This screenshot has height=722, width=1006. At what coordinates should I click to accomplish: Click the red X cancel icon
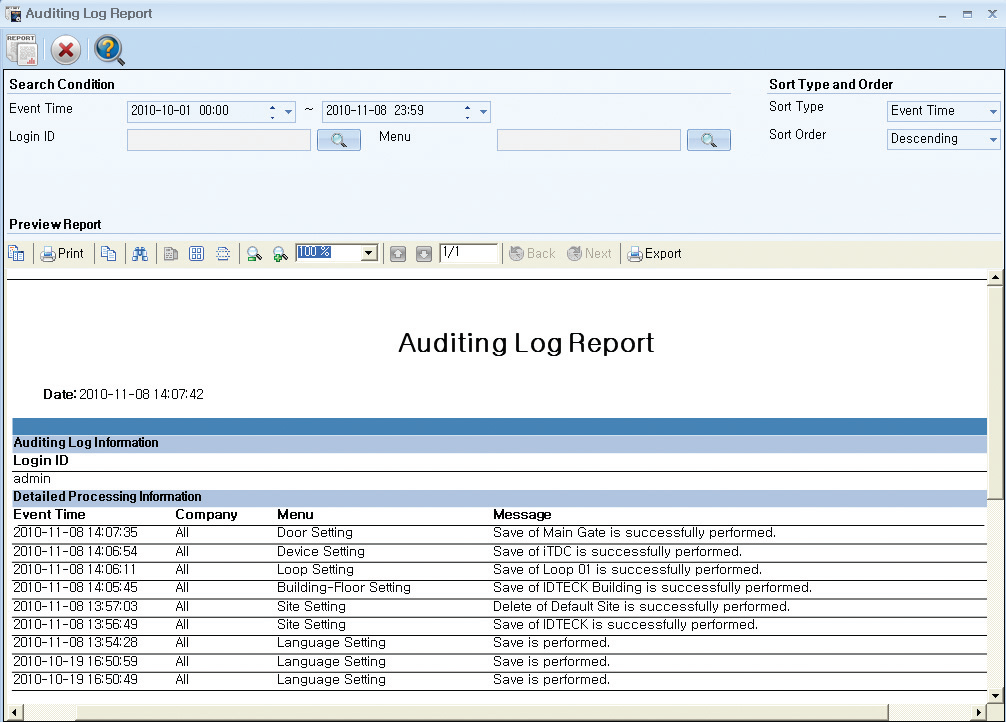coord(66,50)
